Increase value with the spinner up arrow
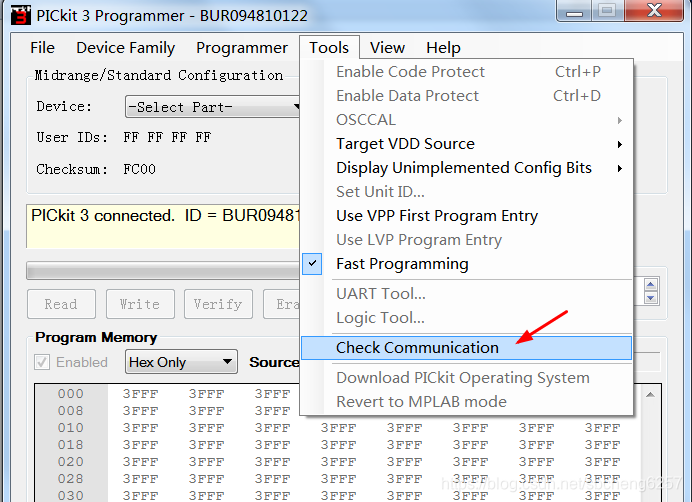 coord(651,285)
